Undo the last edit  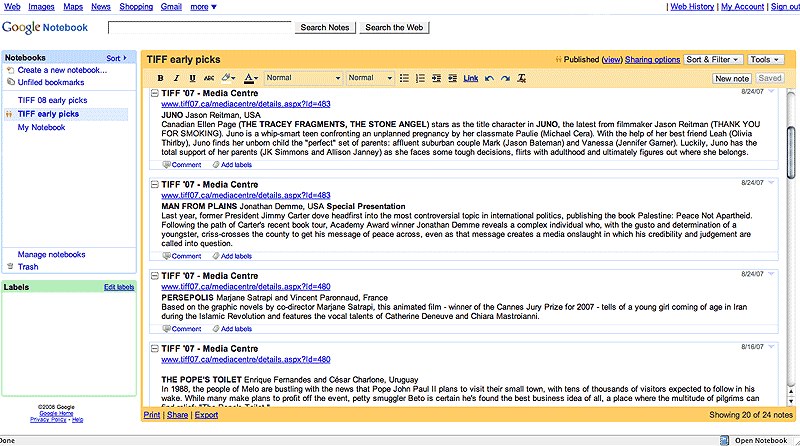[x=489, y=78]
